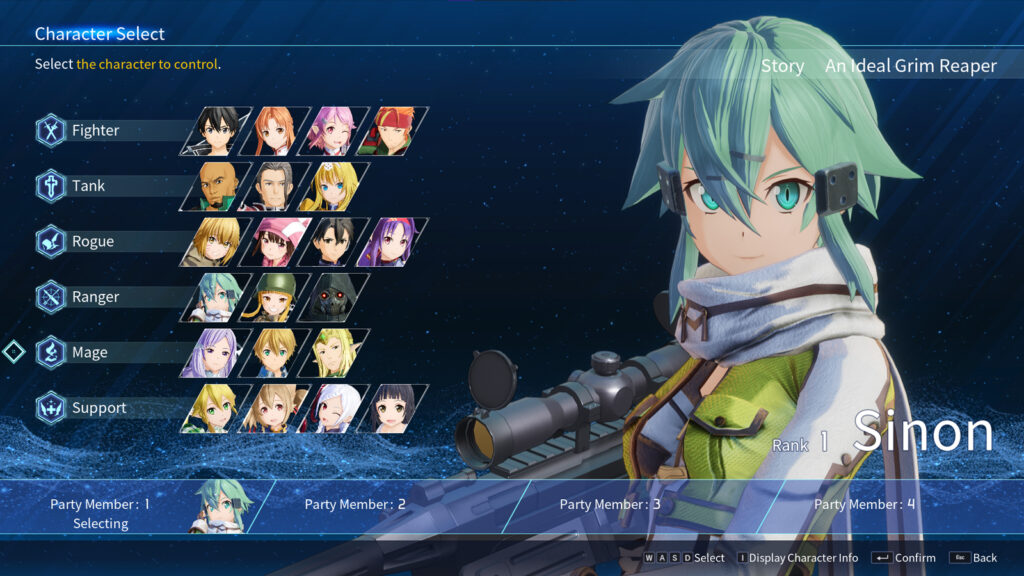Choose the red-bandana Fighter portrait
The width and height of the screenshot is (1024, 576).
392,131
